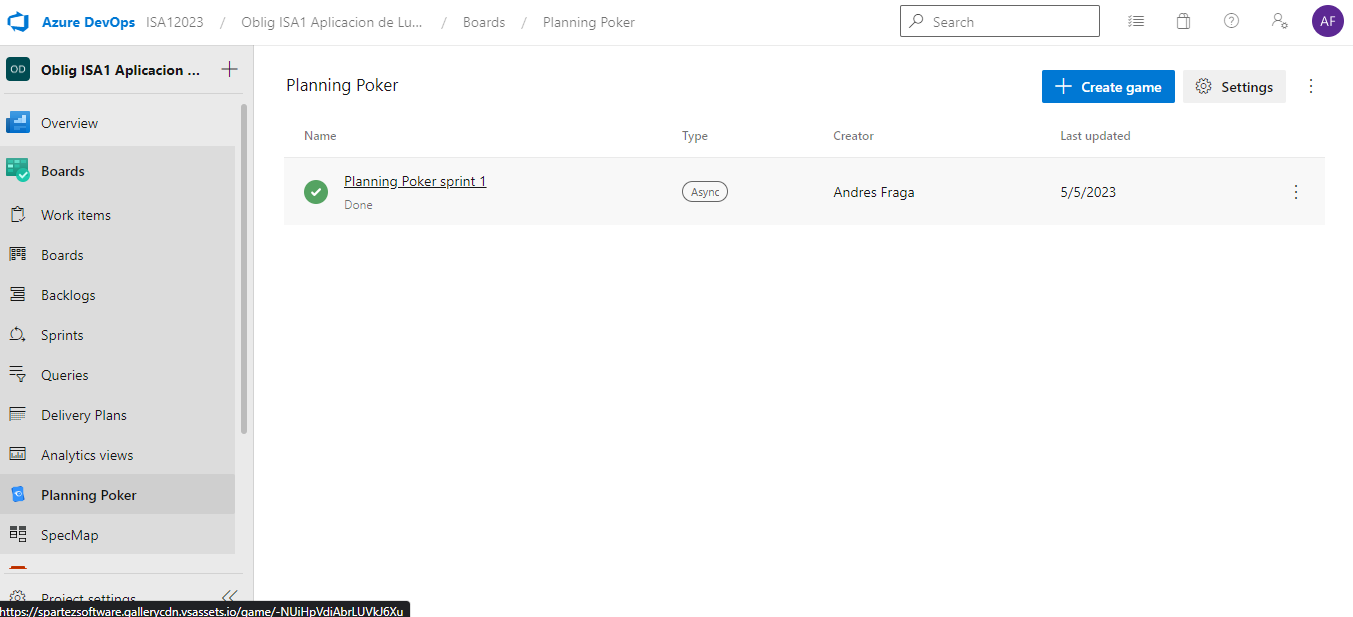Click the OD project avatar icon
The height and width of the screenshot is (617, 1353).
(x=18, y=69)
